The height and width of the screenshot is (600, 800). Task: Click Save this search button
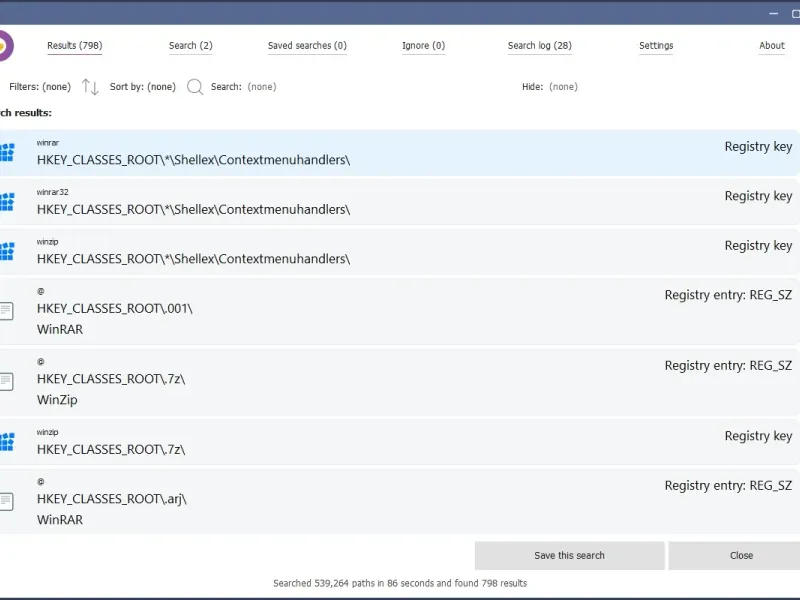tap(569, 555)
